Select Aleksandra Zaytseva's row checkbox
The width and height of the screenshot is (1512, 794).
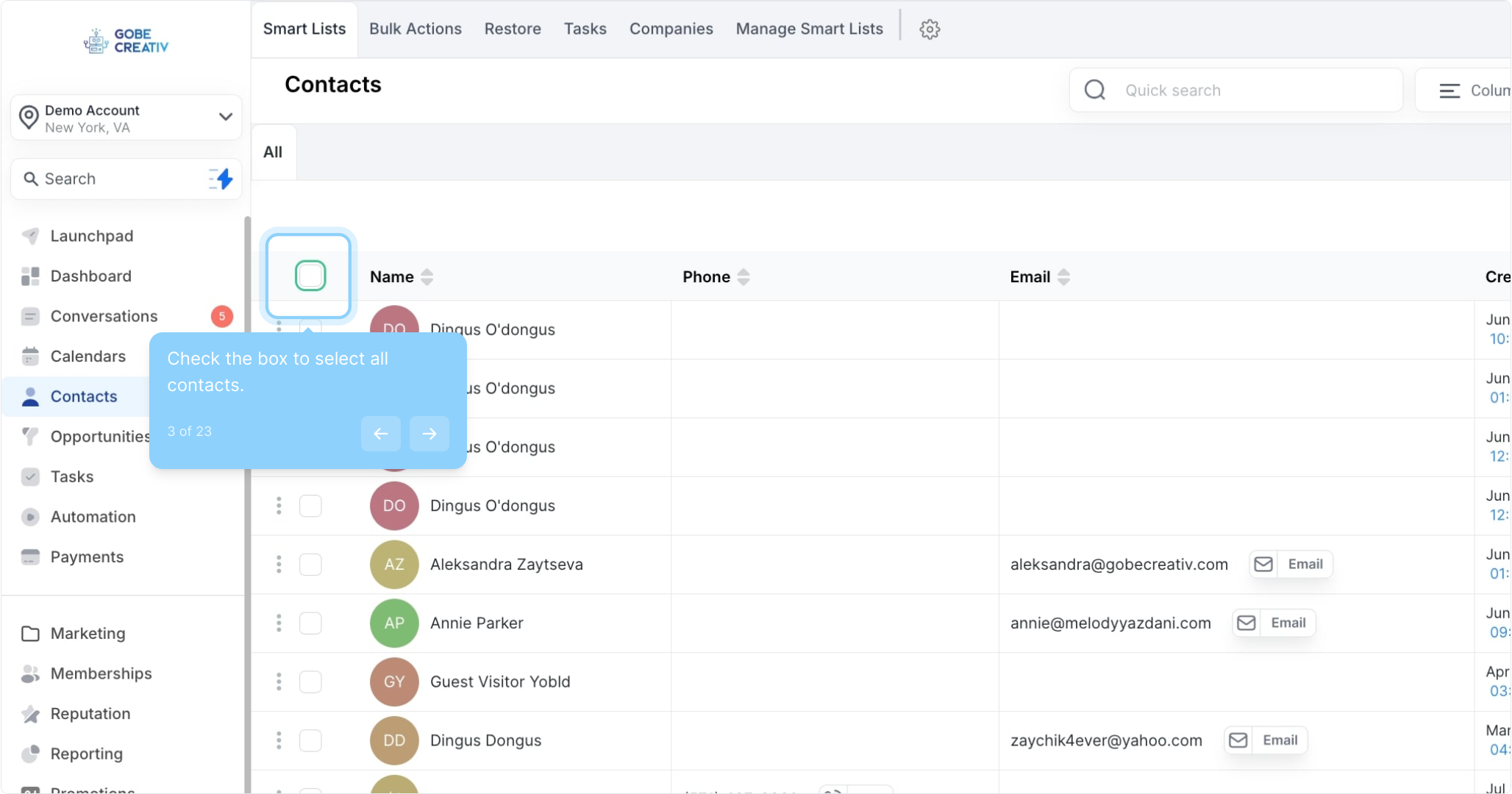pyautogui.click(x=310, y=565)
